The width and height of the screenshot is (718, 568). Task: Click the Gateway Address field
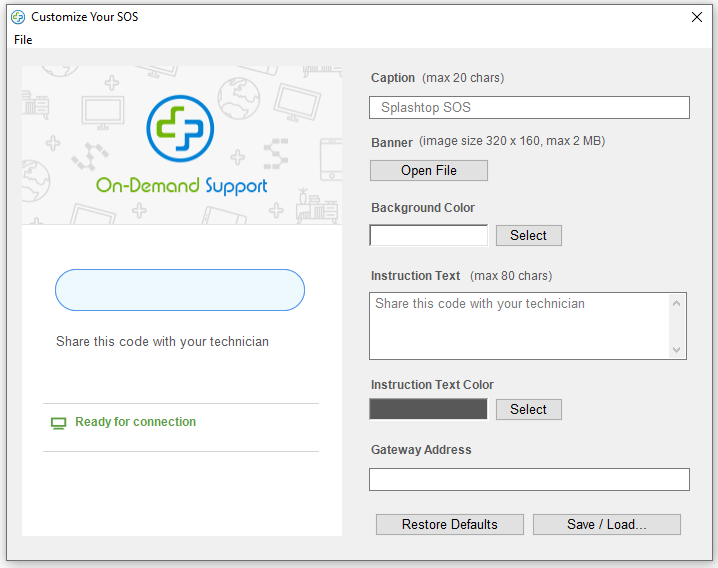pyautogui.click(x=529, y=479)
